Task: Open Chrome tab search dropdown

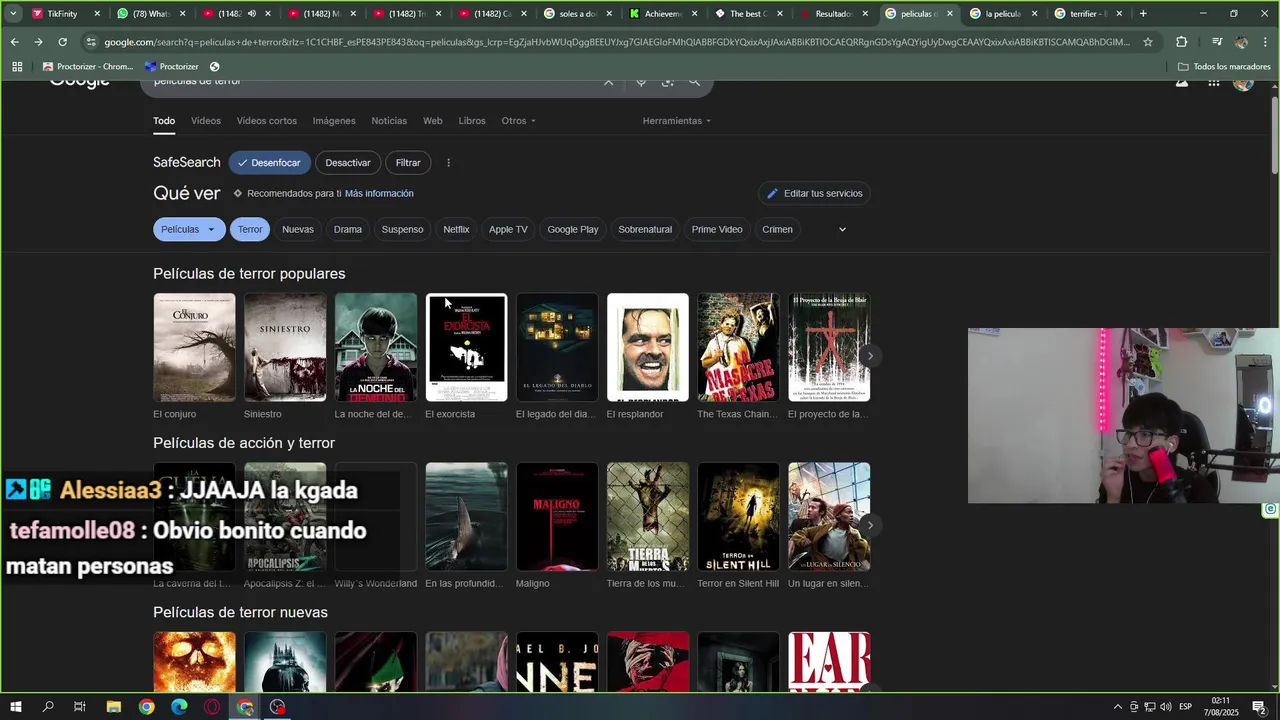Action: tap(13, 14)
